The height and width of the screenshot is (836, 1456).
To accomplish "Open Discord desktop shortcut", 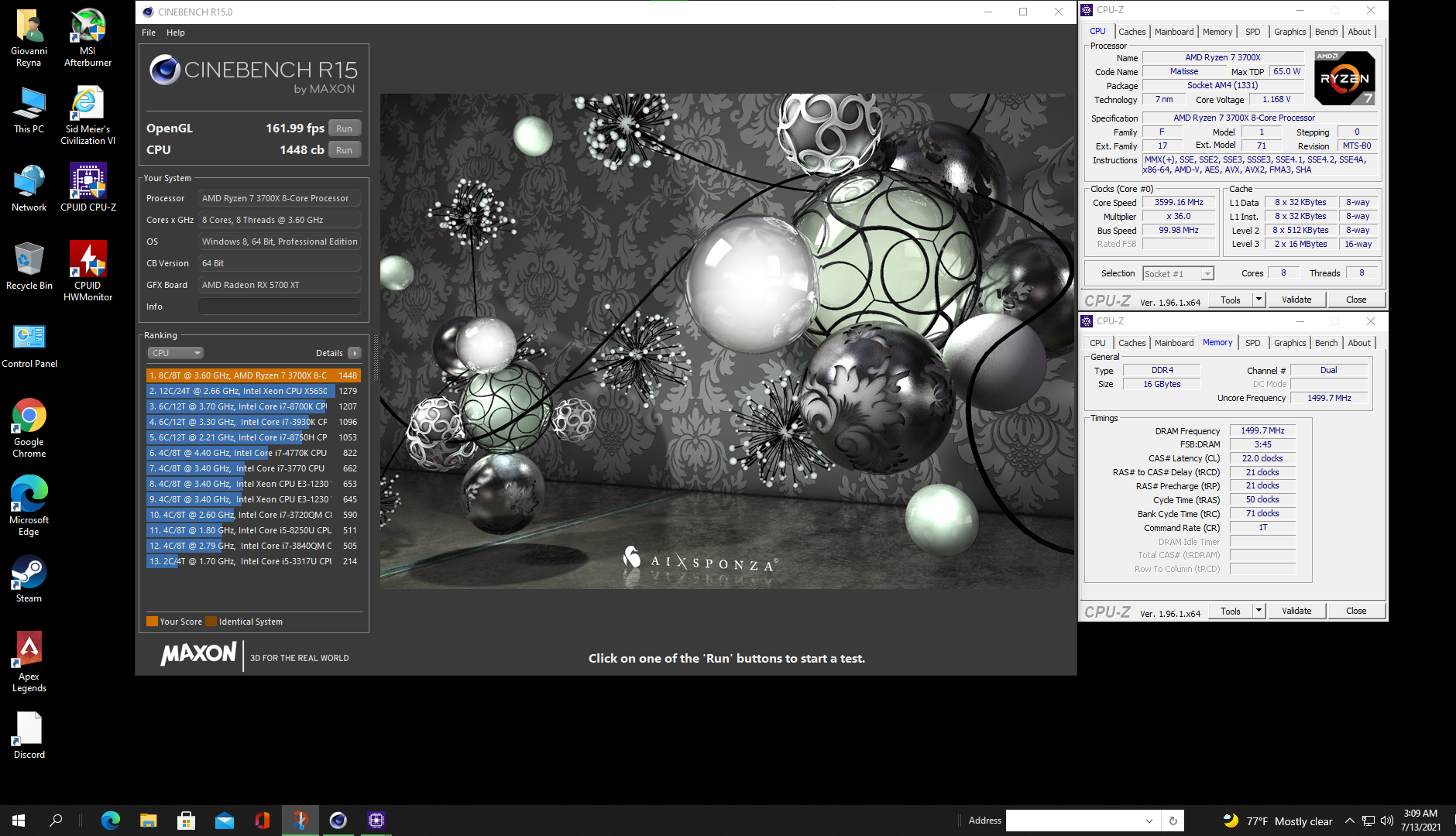I will click(29, 735).
